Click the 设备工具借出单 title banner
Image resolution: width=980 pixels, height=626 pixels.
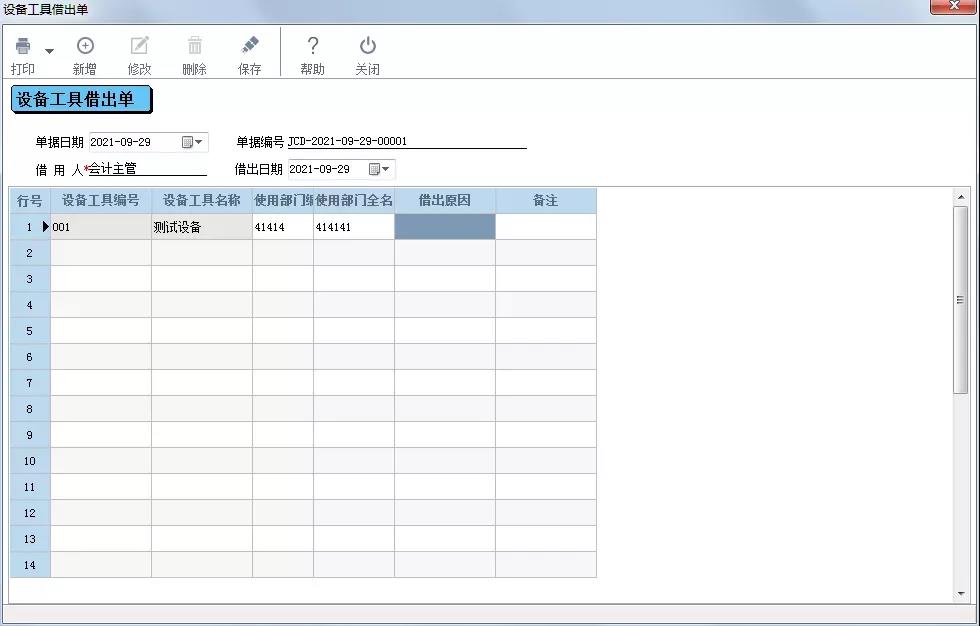(81, 100)
